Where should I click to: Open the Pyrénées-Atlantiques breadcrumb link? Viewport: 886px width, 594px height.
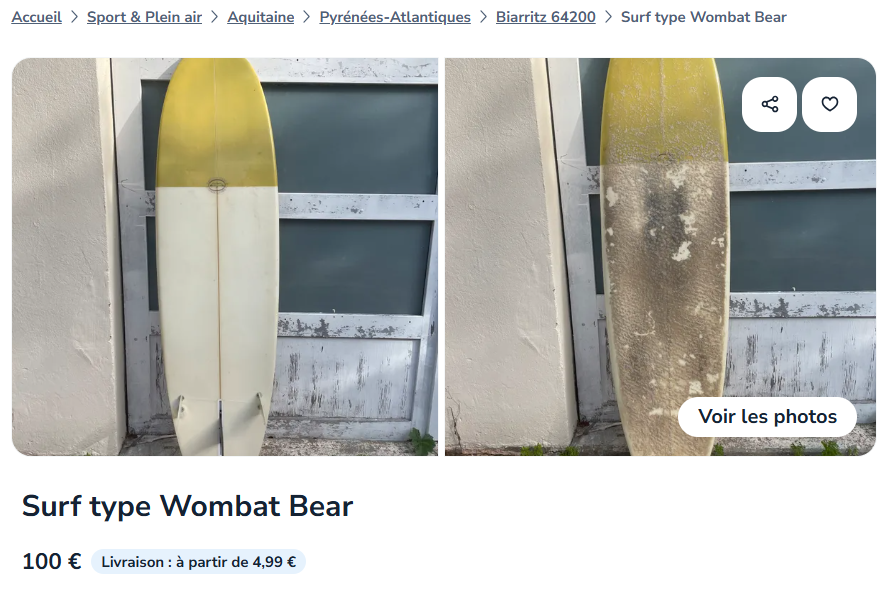[x=395, y=17]
